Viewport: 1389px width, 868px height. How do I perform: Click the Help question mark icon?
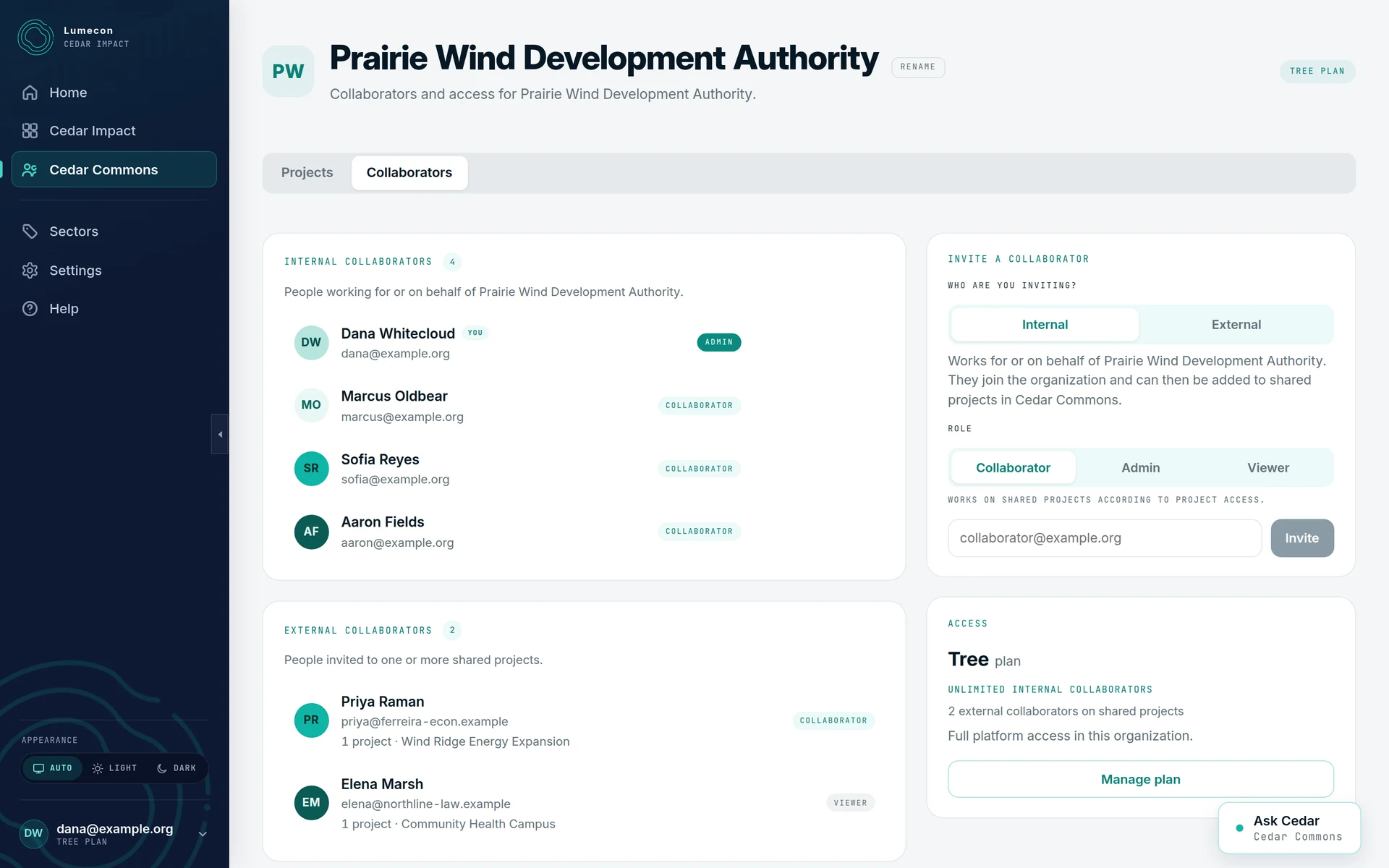(30, 309)
